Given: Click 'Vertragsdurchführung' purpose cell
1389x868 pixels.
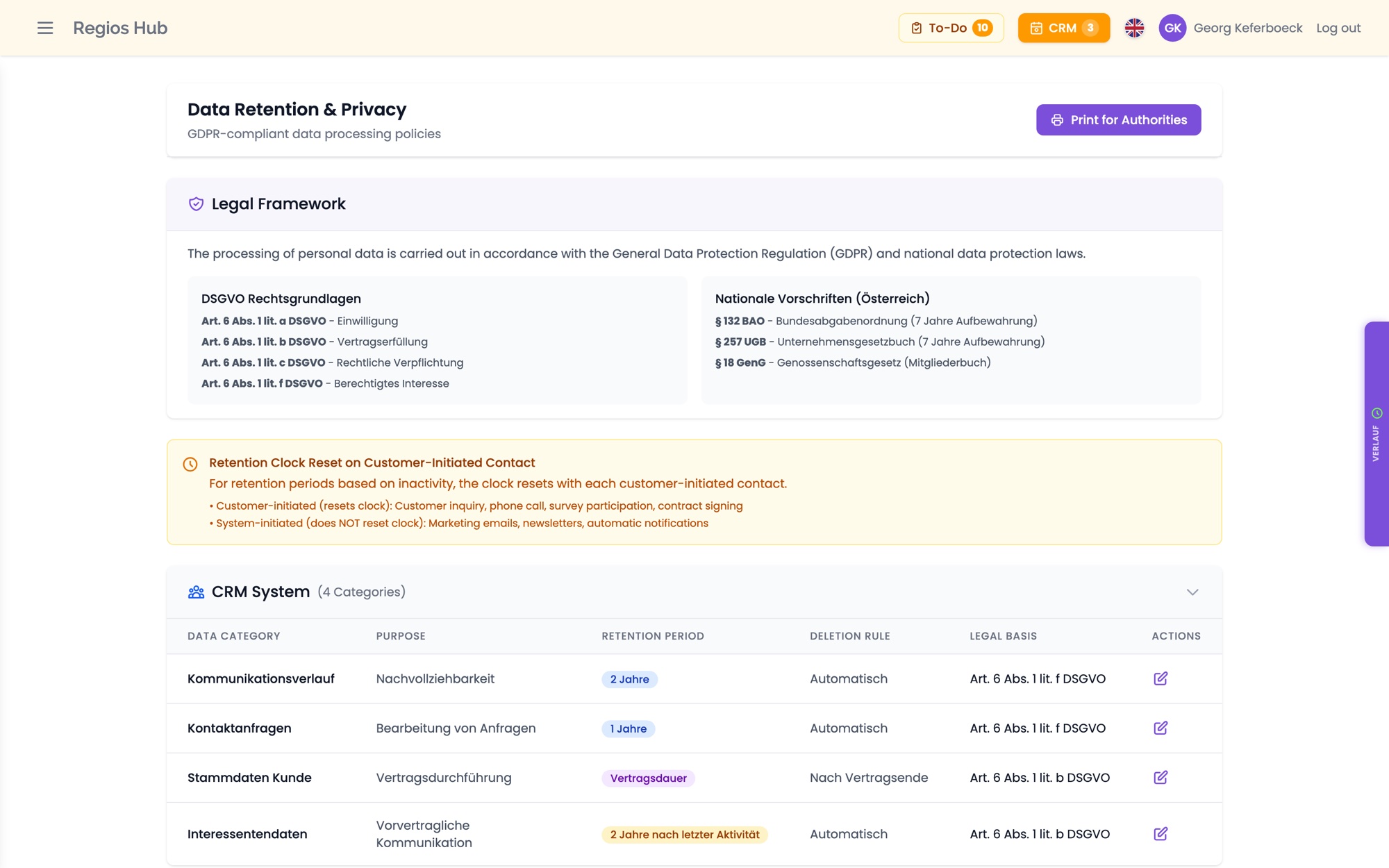Looking at the screenshot, I should point(444,777).
